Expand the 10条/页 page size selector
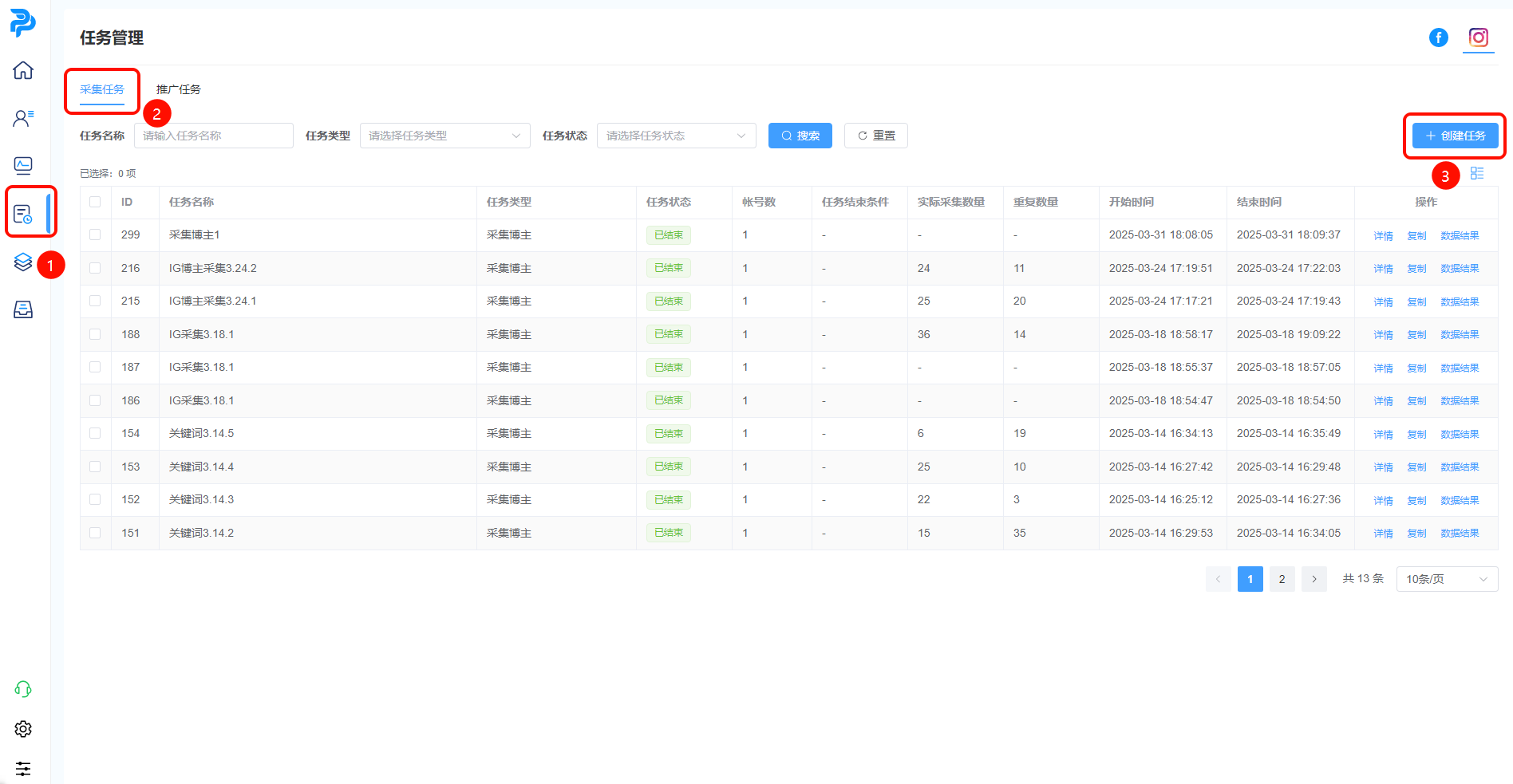The width and height of the screenshot is (1513, 784). click(x=1446, y=579)
